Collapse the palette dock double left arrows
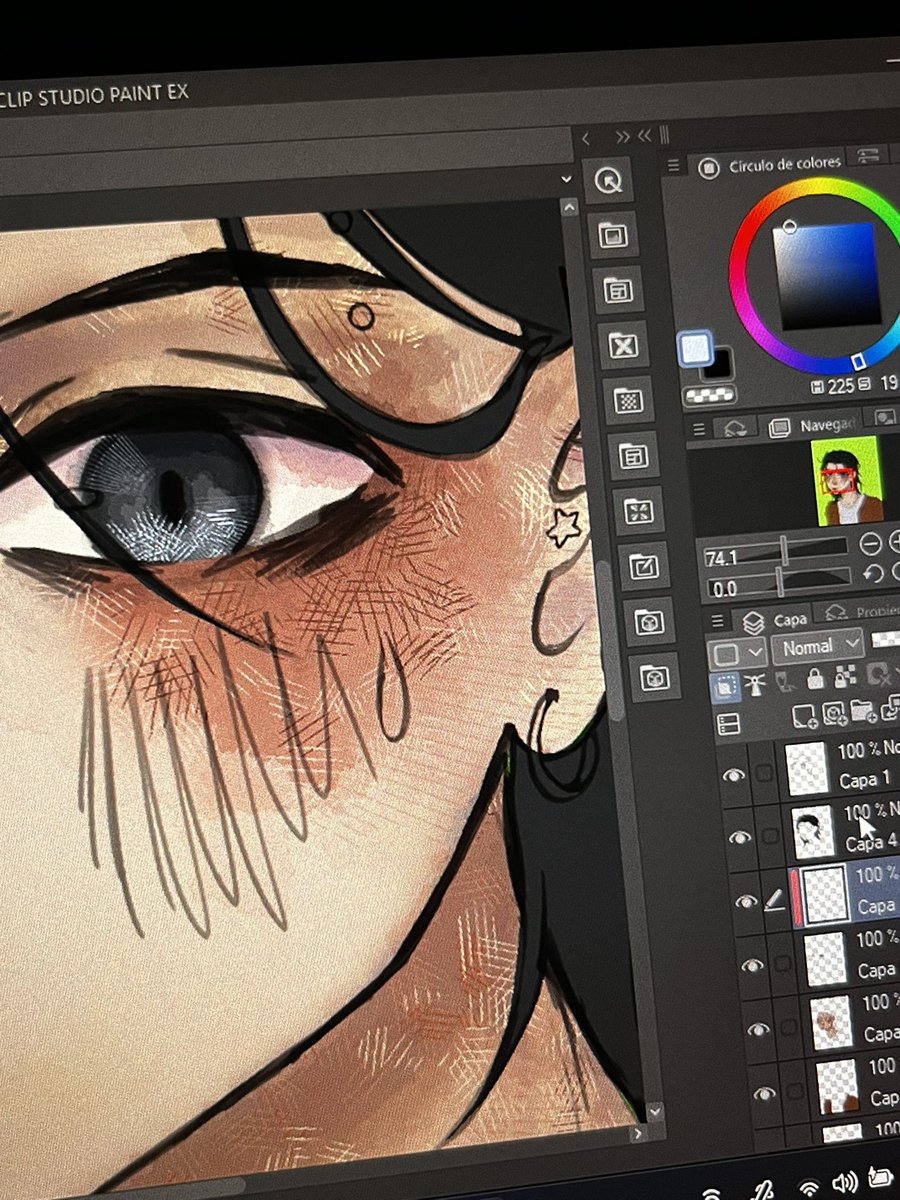 (645, 136)
